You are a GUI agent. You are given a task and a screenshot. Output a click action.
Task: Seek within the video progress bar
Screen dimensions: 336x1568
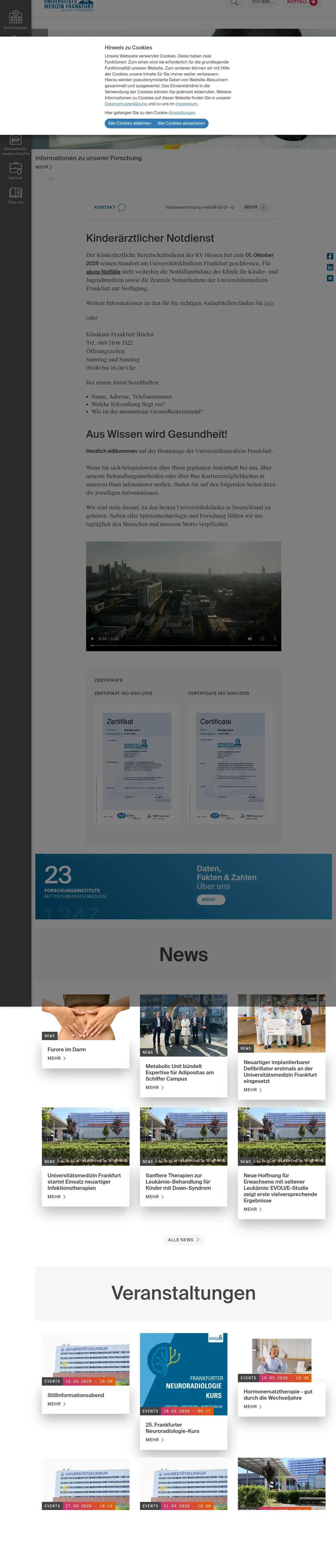click(x=183, y=645)
